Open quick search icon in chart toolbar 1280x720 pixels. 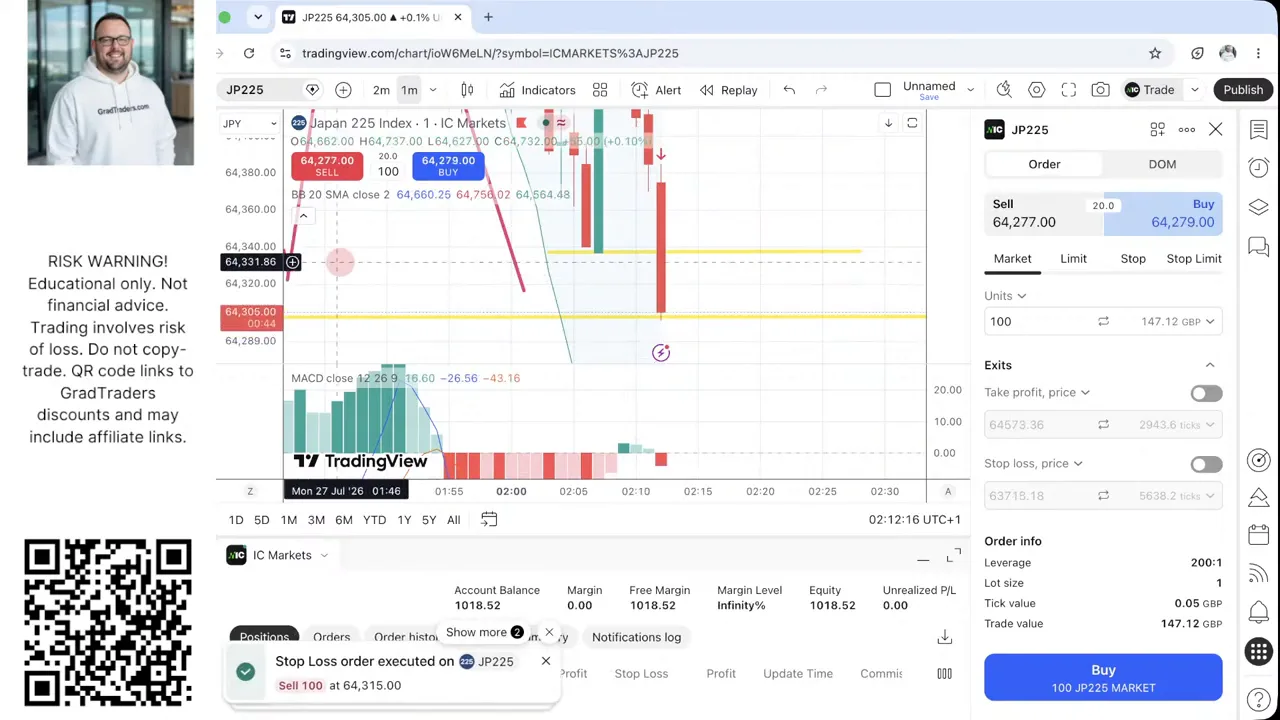click(1004, 90)
